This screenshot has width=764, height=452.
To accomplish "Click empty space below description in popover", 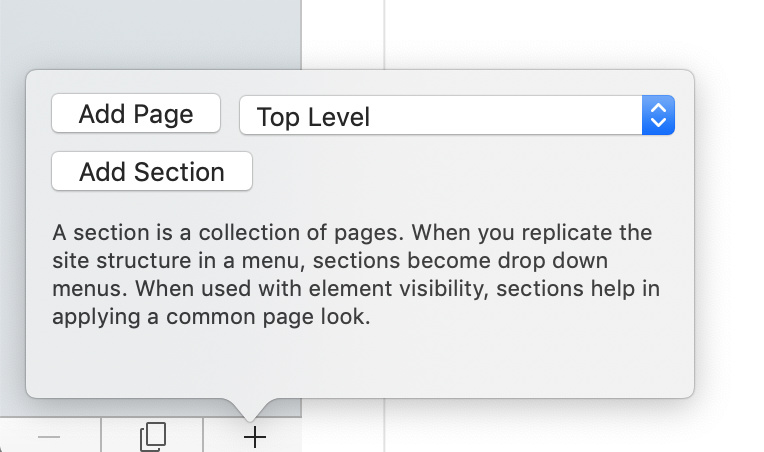I will point(360,363).
